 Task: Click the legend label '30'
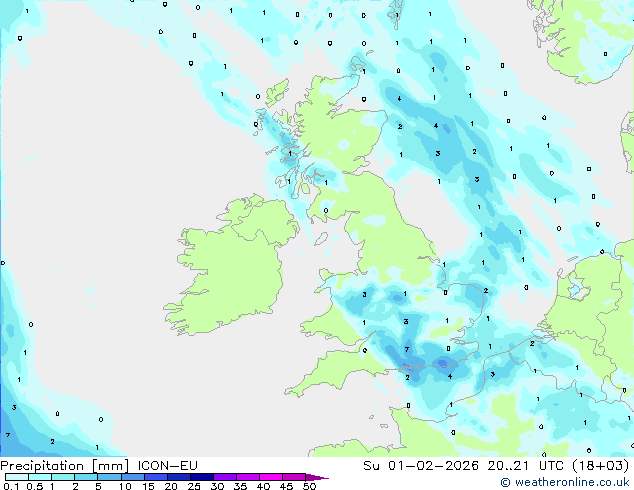pyautogui.click(x=217, y=486)
